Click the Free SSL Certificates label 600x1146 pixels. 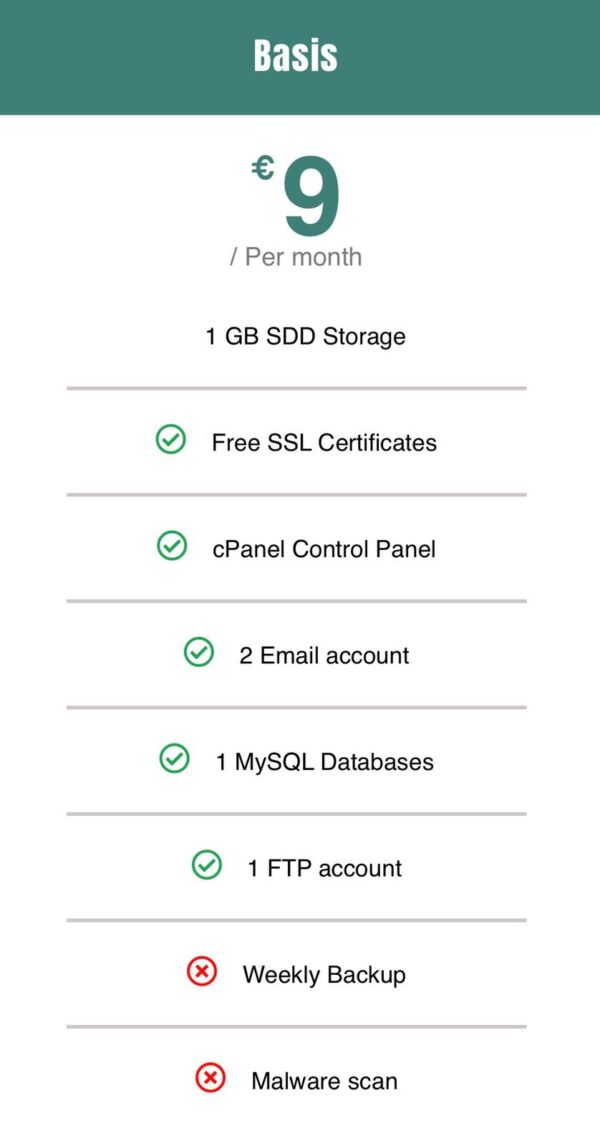(324, 443)
